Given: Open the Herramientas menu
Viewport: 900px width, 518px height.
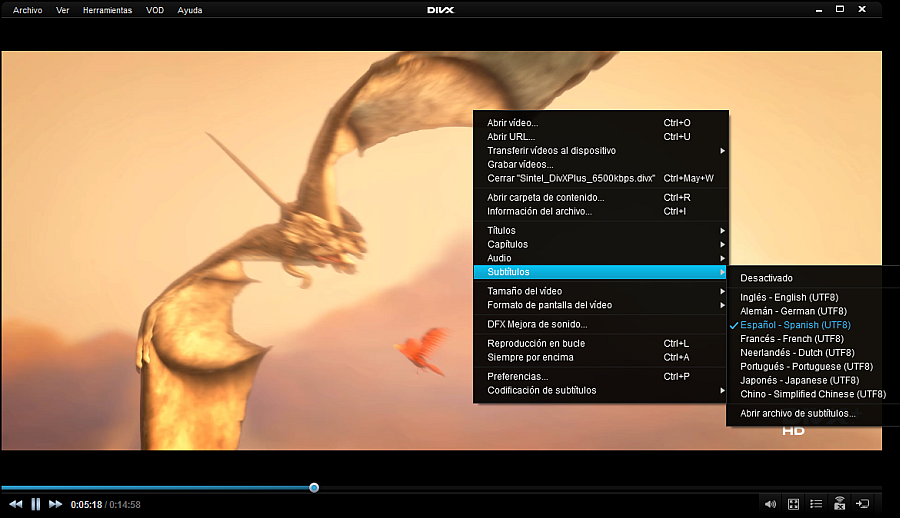Looking at the screenshot, I should (107, 10).
